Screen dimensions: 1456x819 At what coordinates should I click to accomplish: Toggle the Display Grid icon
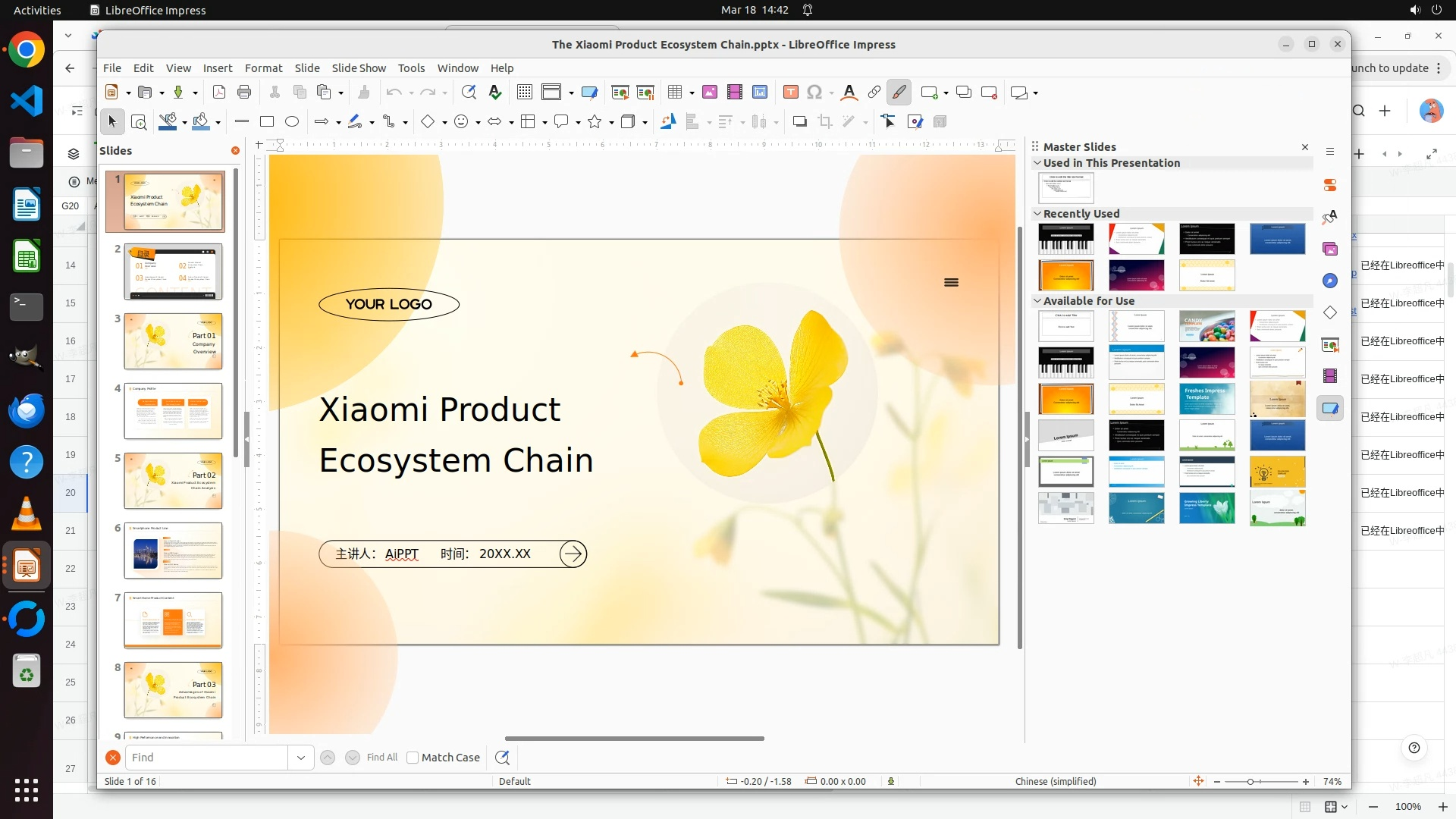[524, 93]
